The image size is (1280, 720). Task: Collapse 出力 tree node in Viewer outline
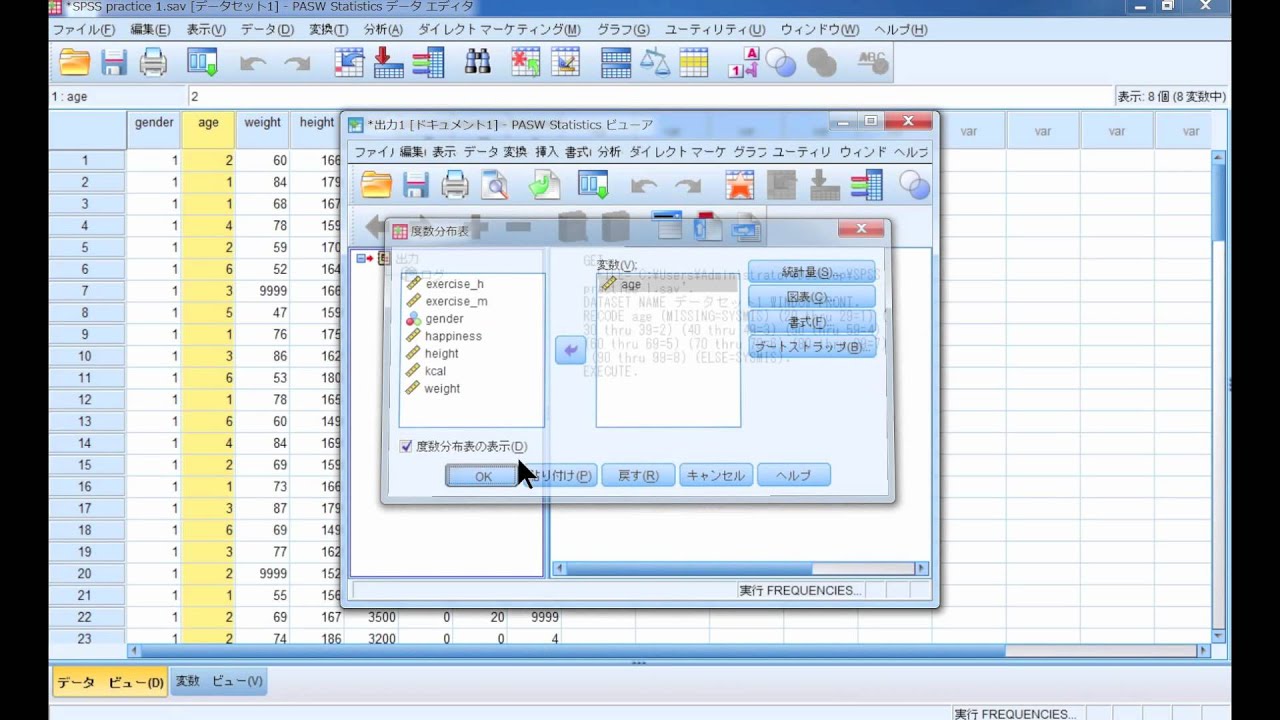(x=359, y=259)
